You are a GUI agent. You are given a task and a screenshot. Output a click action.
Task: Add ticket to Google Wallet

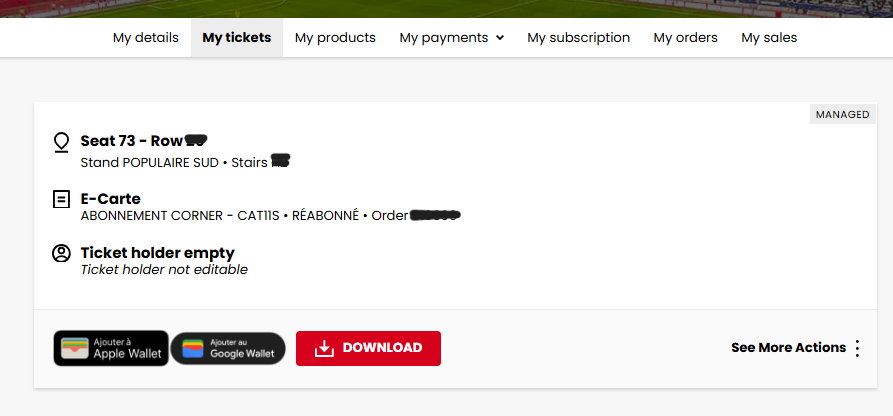[x=228, y=348]
